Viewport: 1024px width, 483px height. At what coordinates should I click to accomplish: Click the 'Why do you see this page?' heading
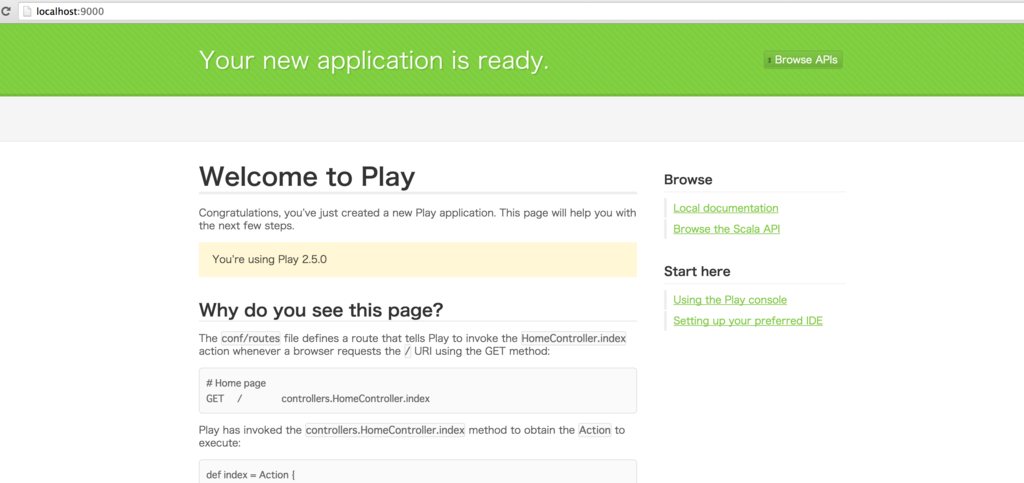pyautogui.click(x=321, y=310)
